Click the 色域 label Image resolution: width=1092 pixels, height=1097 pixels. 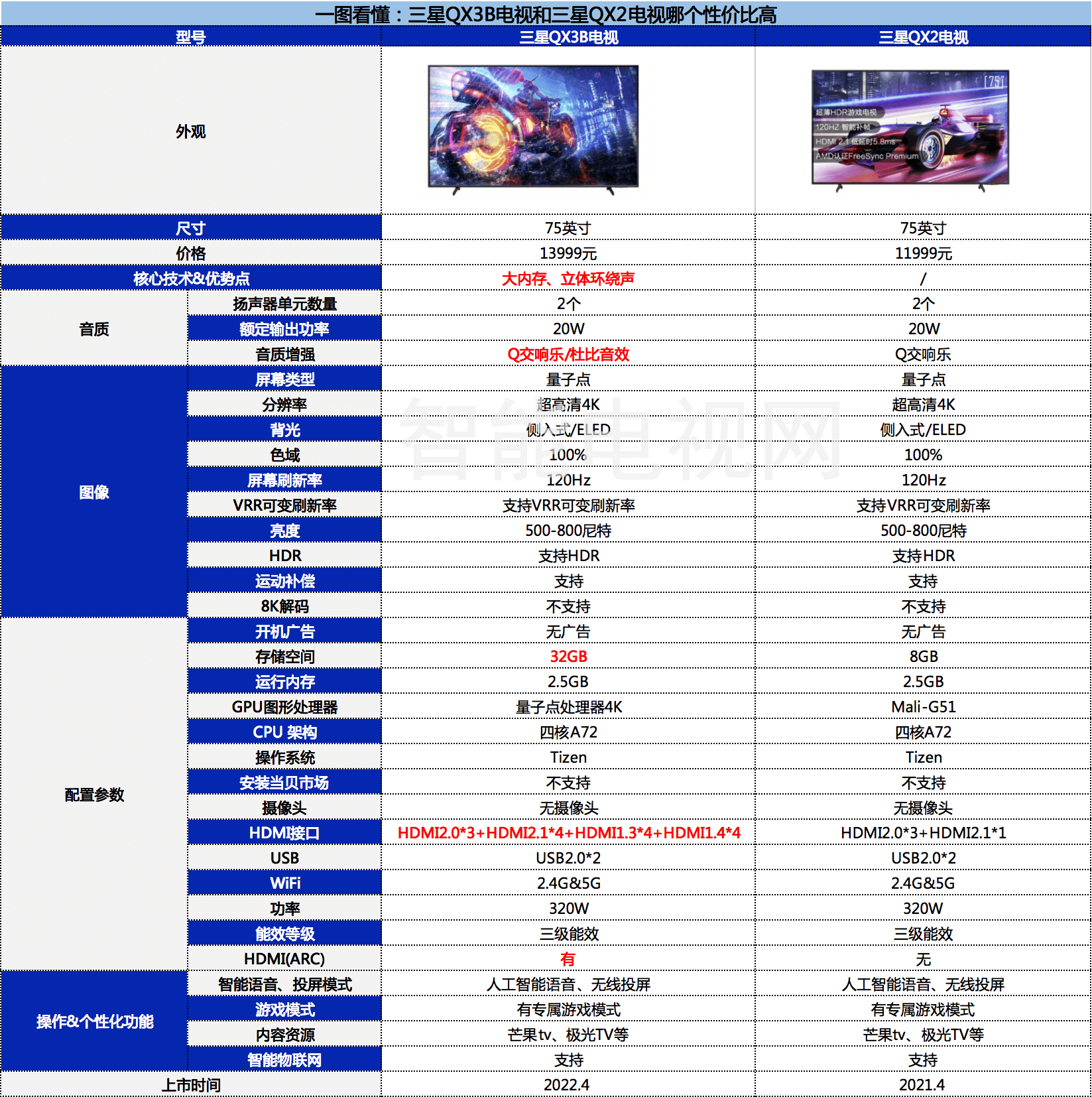(284, 455)
